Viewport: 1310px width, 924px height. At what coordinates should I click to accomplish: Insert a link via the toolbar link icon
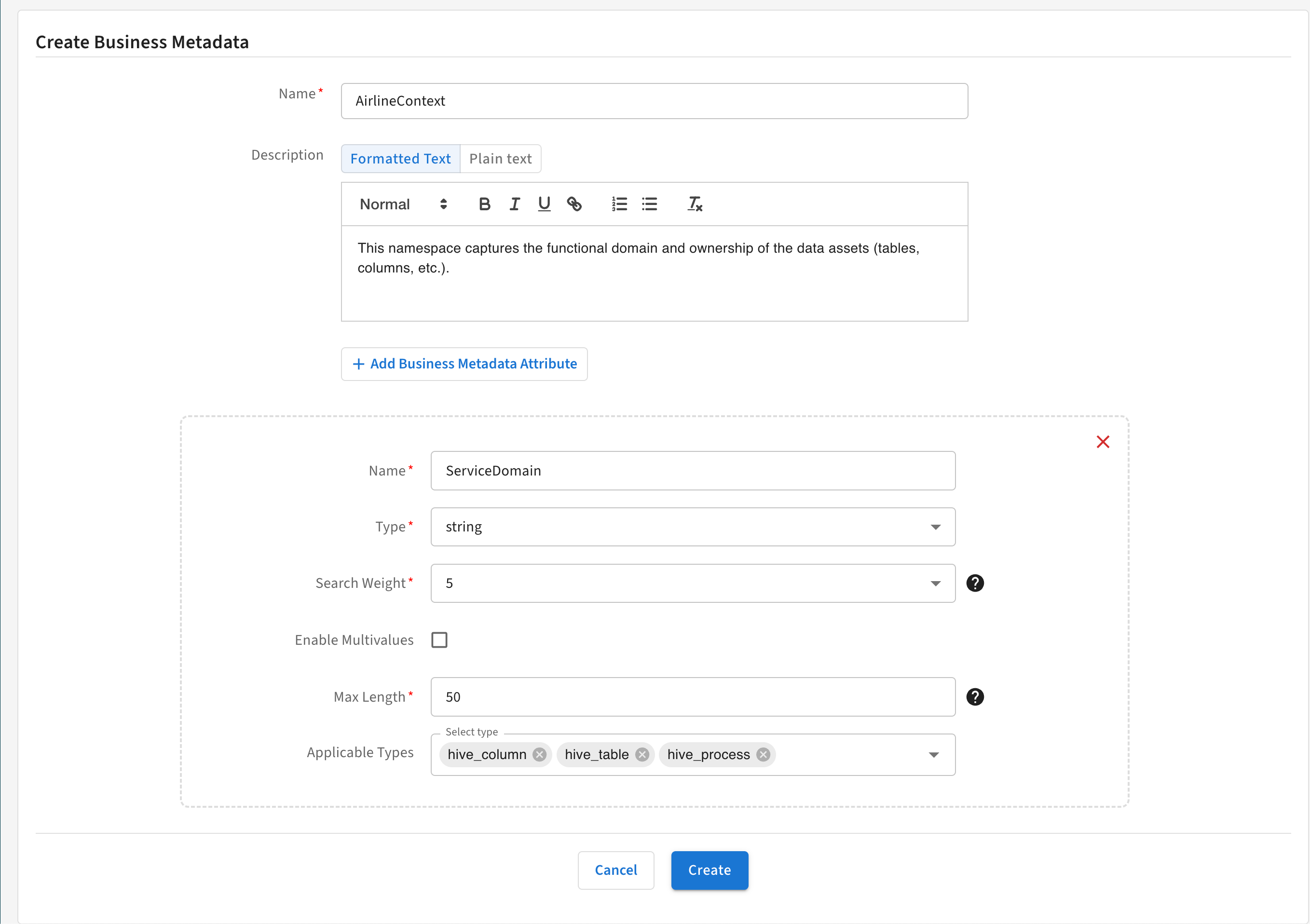(x=574, y=204)
